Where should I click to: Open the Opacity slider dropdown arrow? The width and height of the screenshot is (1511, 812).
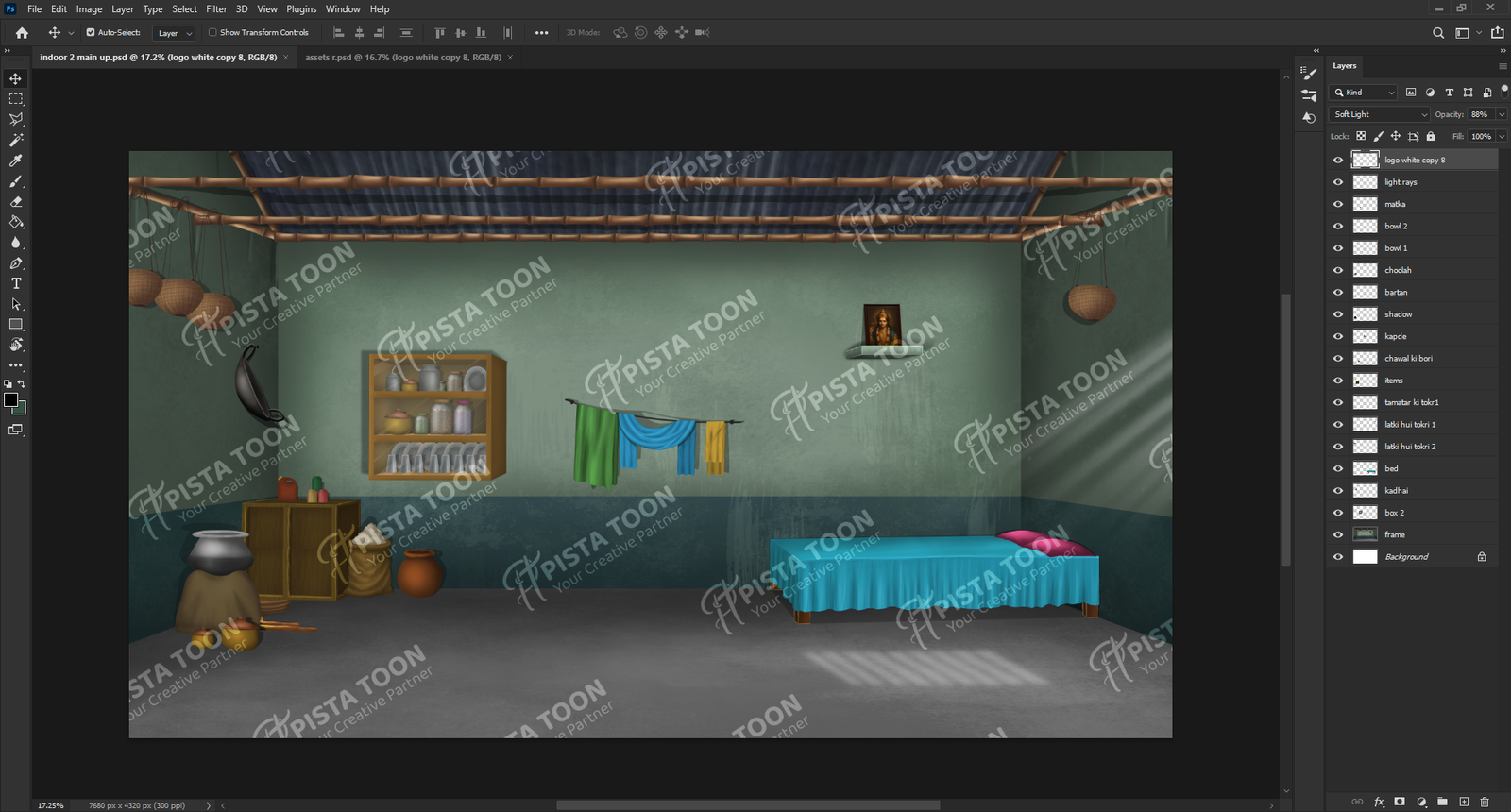1501,114
